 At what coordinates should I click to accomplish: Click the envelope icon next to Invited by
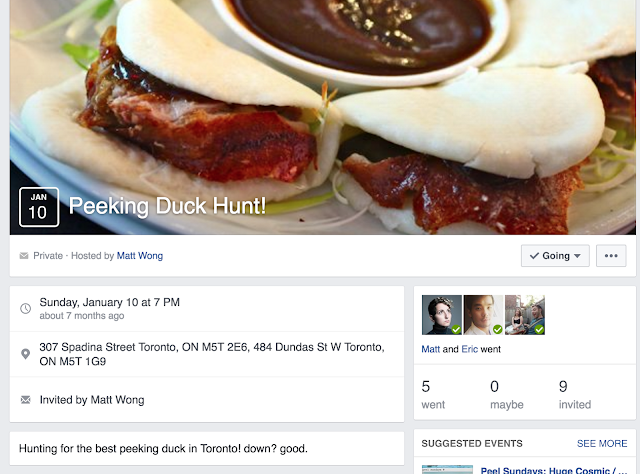click(x=25, y=400)
